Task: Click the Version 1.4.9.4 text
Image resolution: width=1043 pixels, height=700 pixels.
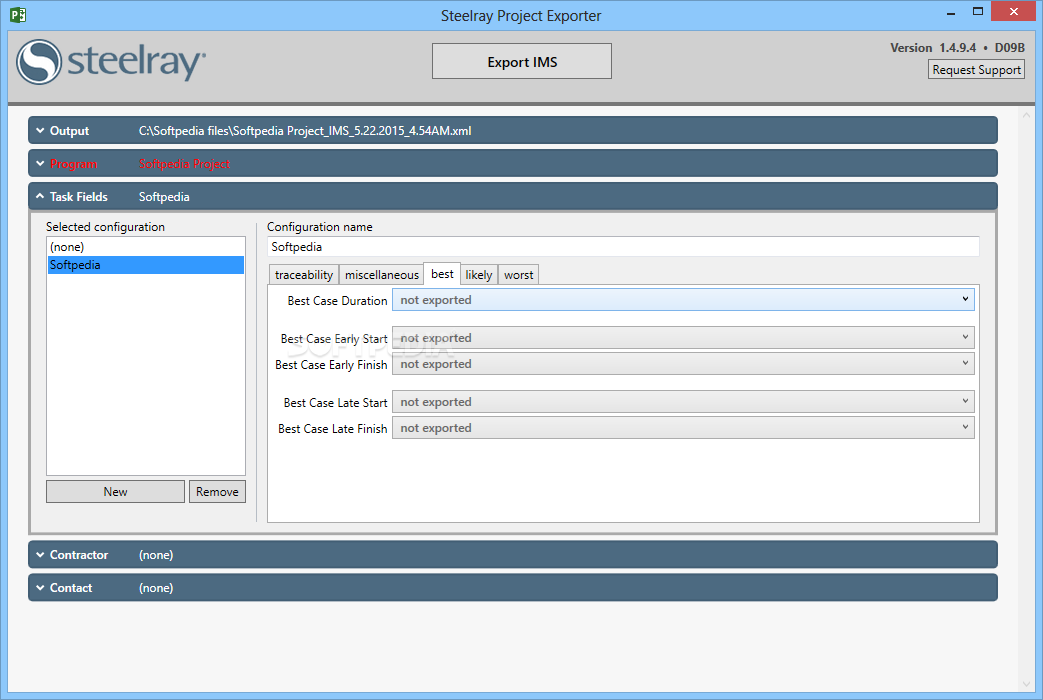Action: 933,48
